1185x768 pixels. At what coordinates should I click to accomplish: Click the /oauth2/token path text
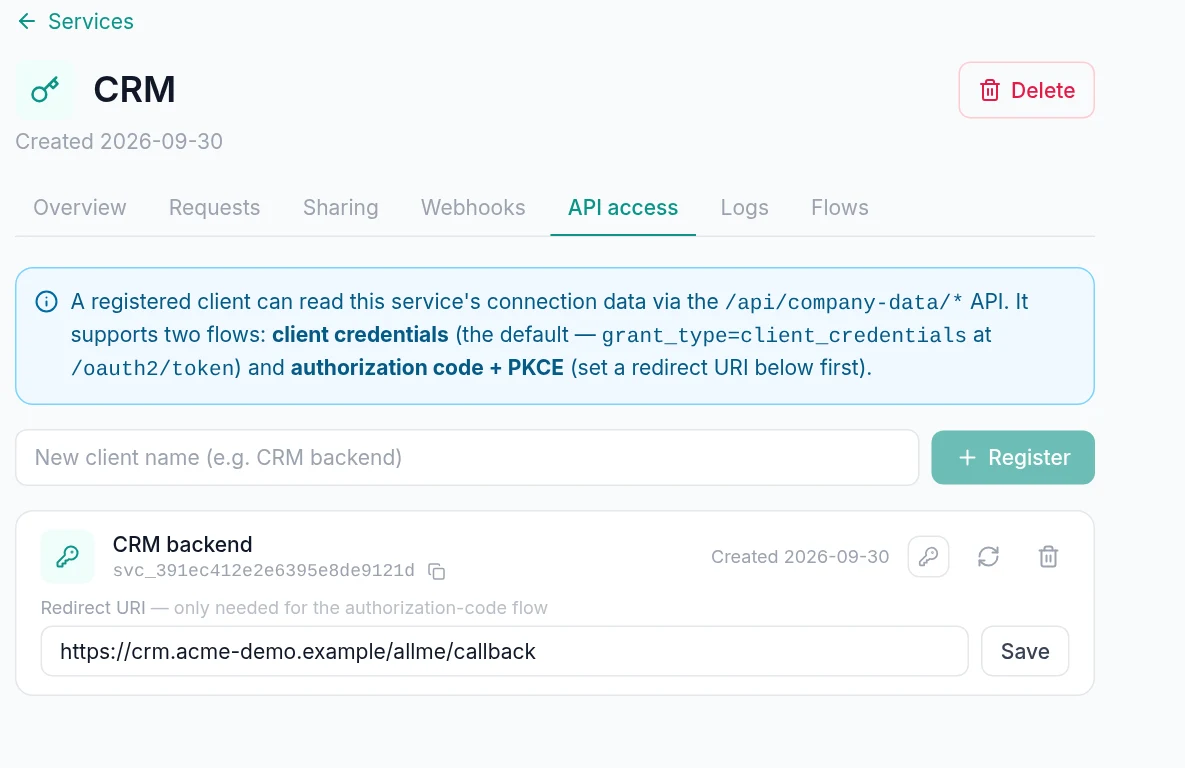[x=153, y=368]
